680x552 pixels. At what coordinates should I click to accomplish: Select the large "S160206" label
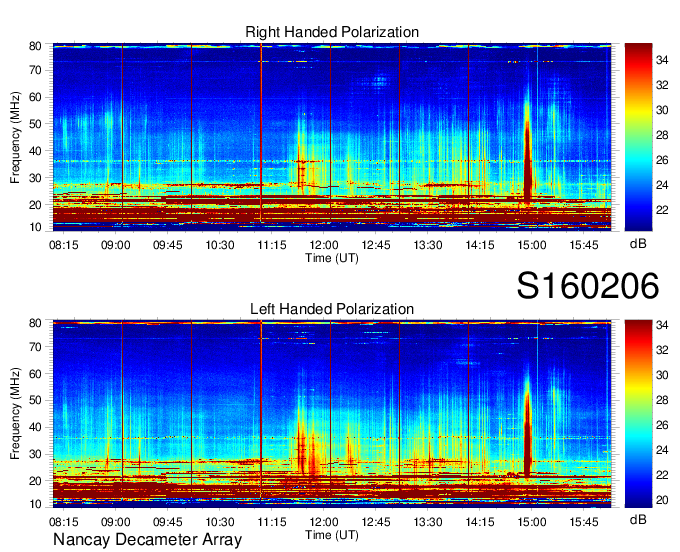point(588,286)
